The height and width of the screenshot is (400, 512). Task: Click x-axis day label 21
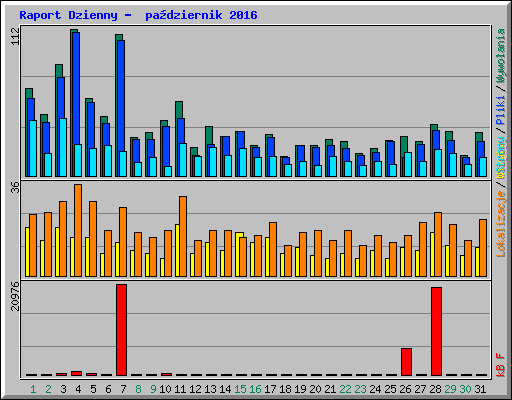click(x=330, y=389)
